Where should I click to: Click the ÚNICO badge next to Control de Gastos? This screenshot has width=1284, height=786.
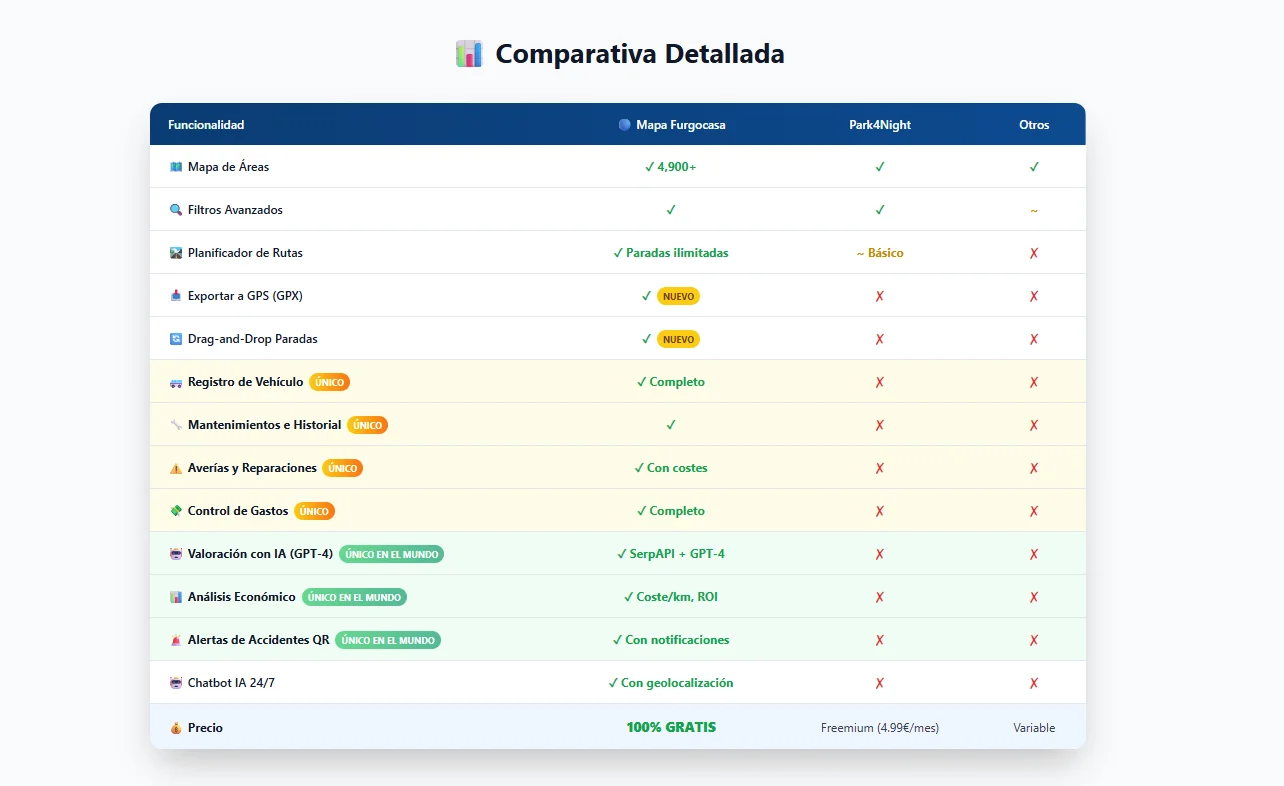click(314, 511)
